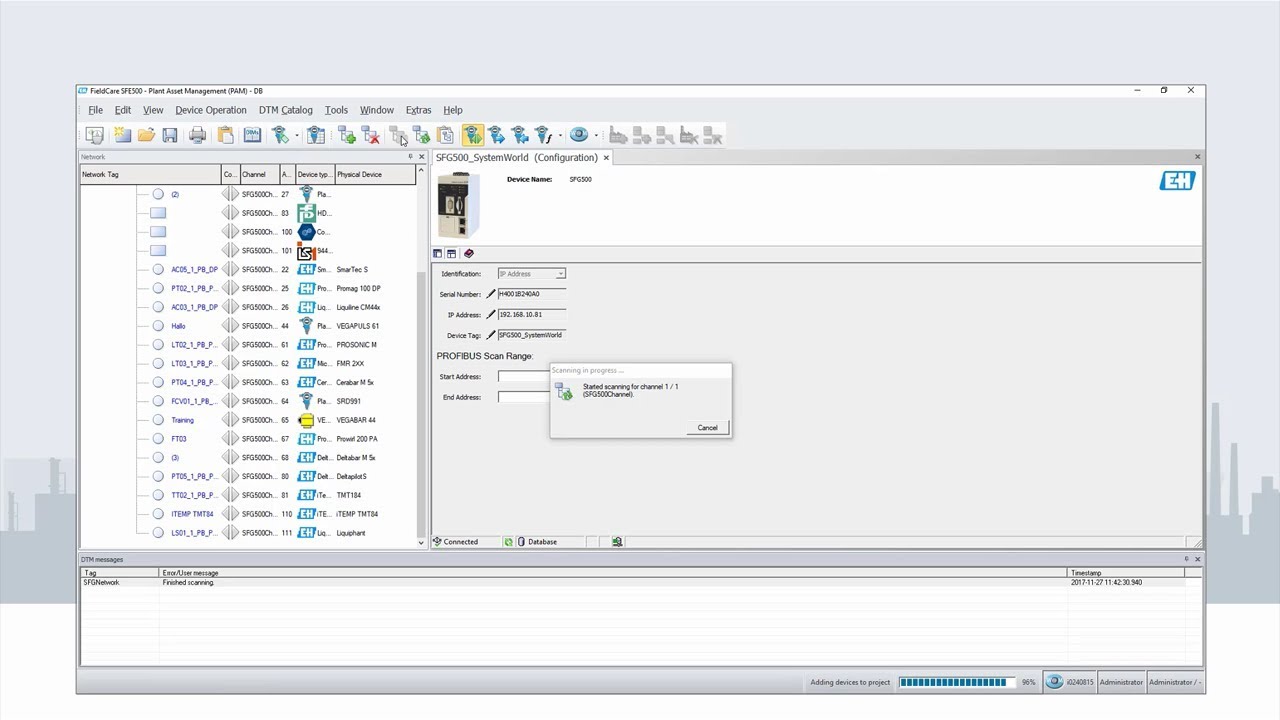Click the device list toolbar icon
The height and width of the screenshot is (720, 1280).
(315, 135)
